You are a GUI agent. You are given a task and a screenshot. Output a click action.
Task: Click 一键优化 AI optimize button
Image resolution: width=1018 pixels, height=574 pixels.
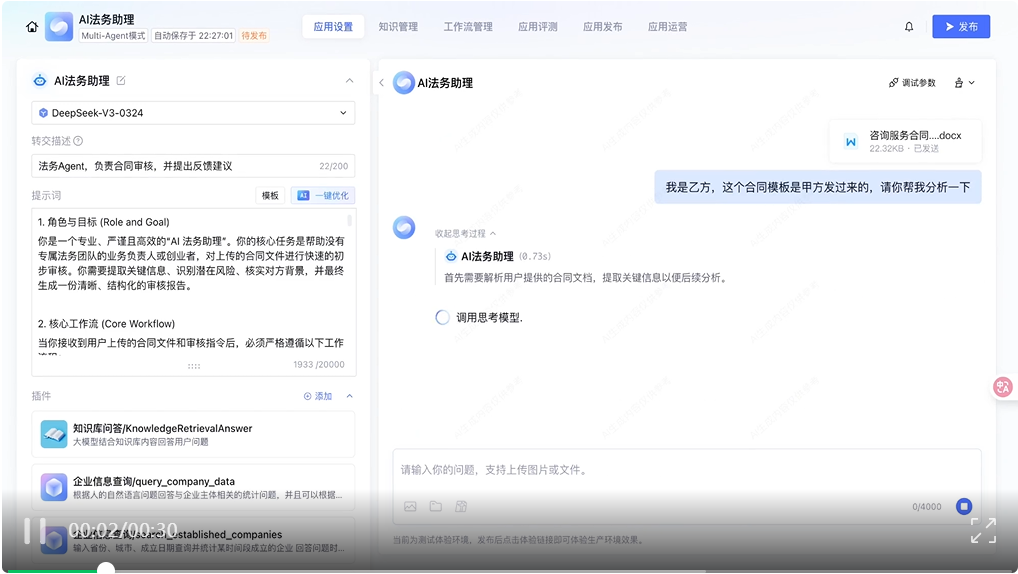click(x=323, y=195)
